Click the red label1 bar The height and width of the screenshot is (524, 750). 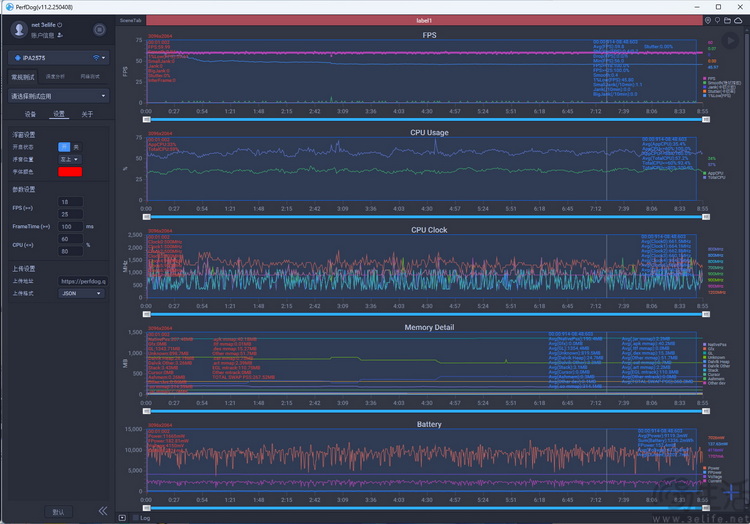424,21
